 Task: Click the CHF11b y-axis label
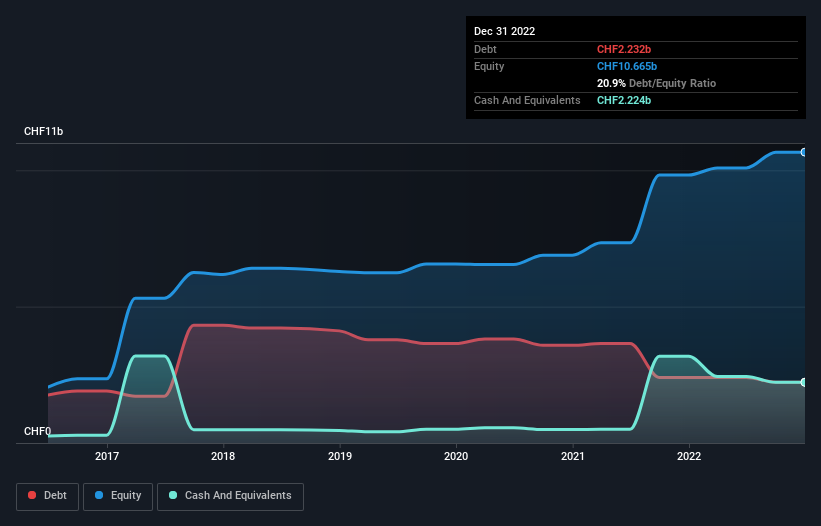[43, 131]
